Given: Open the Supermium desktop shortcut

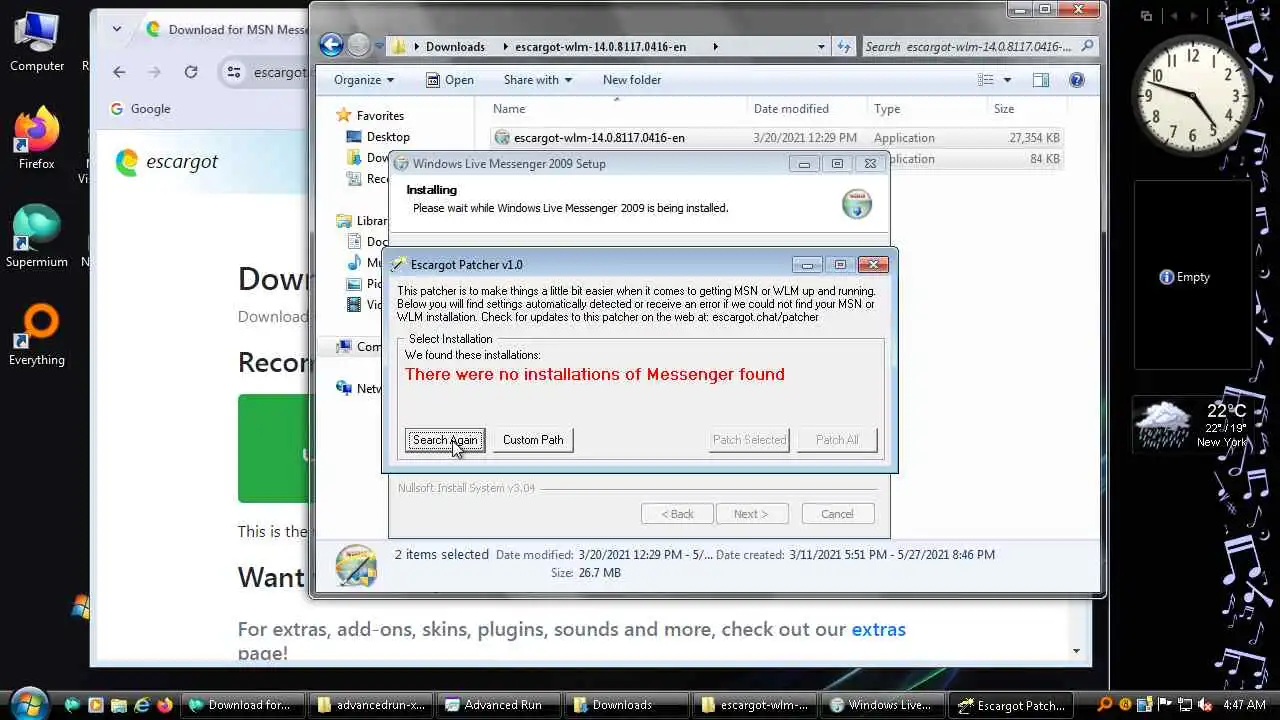Looking at the screenshot, I should click(37, 236).
